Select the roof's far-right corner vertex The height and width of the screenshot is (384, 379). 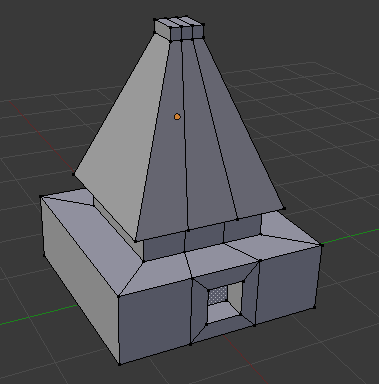click(284, 209)
